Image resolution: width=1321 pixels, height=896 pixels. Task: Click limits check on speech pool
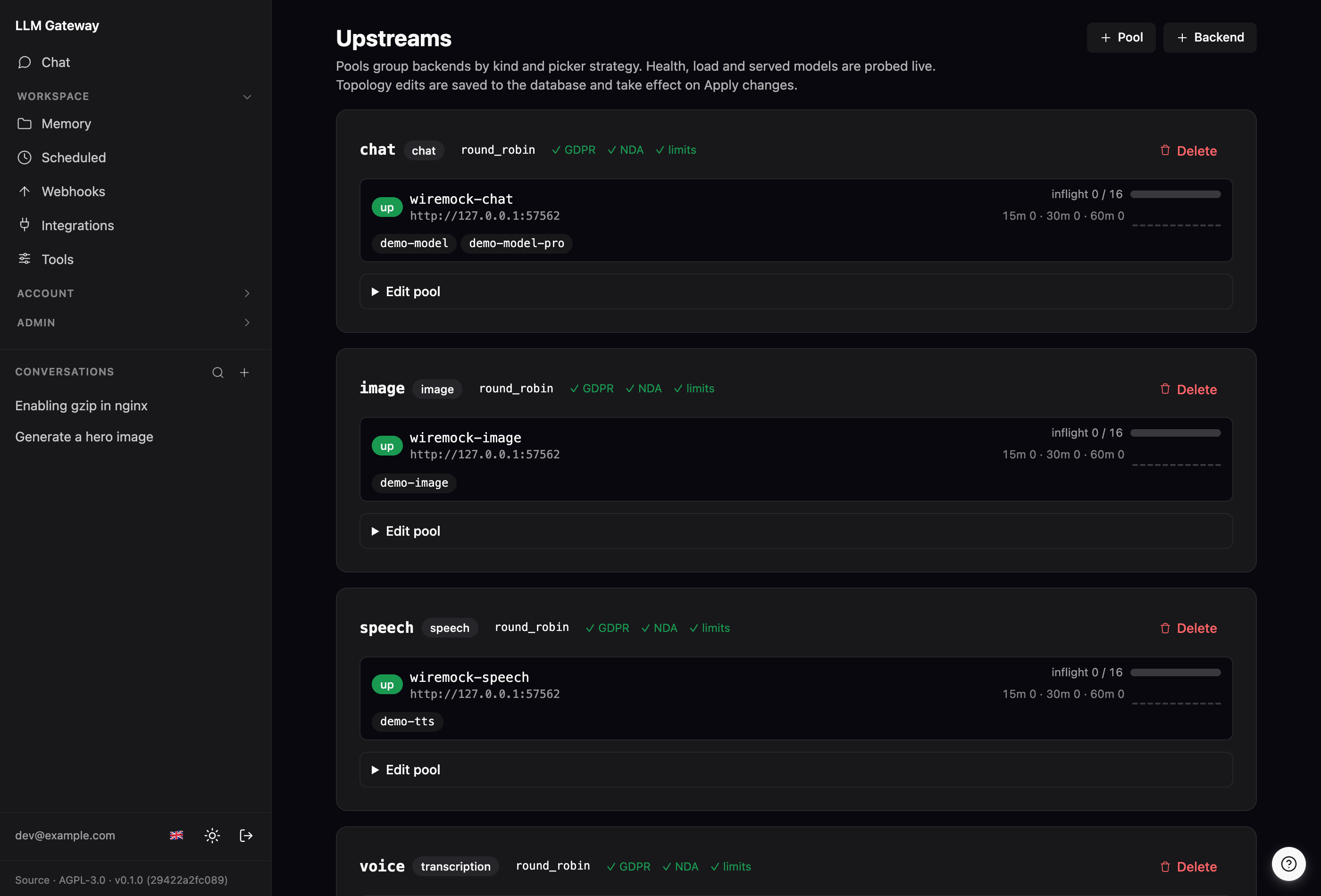[x=710, y=628]
